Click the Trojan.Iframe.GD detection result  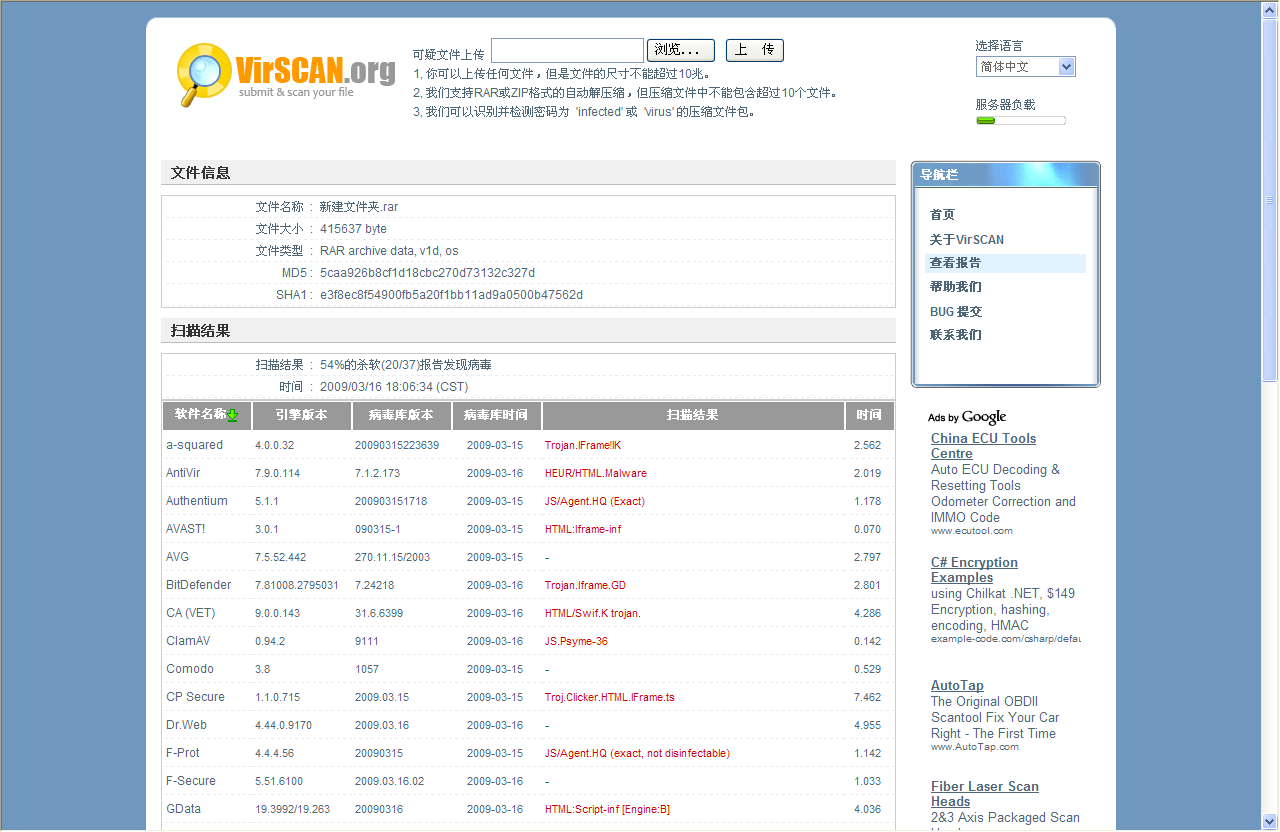click(x=585, y=585)
